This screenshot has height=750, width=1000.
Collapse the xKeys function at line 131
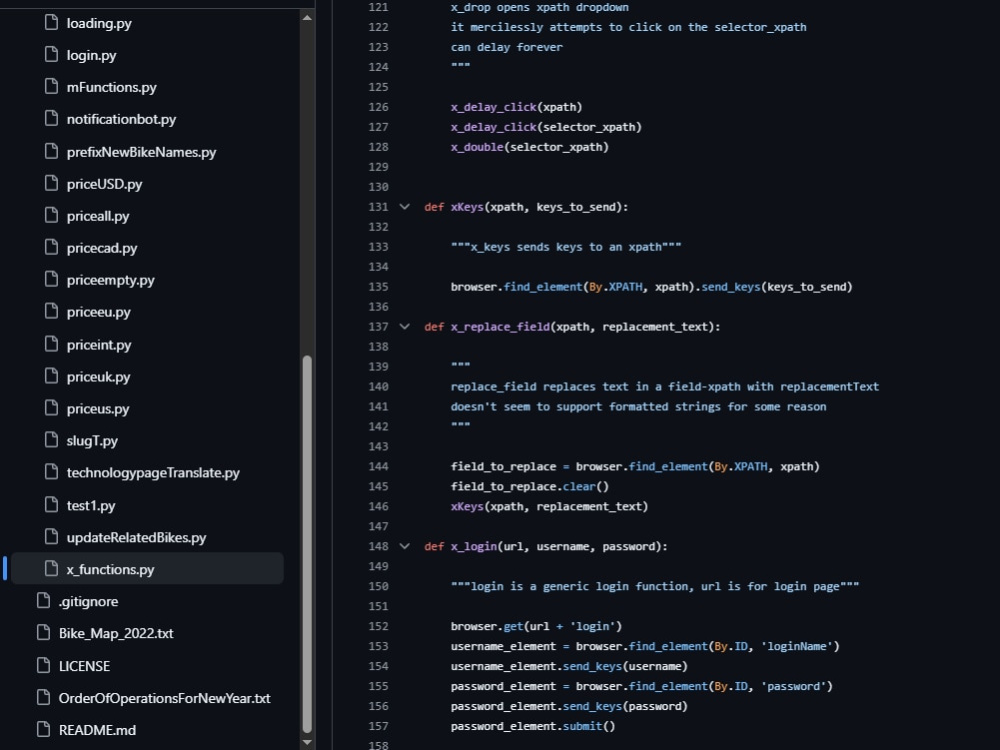(404, 207)
